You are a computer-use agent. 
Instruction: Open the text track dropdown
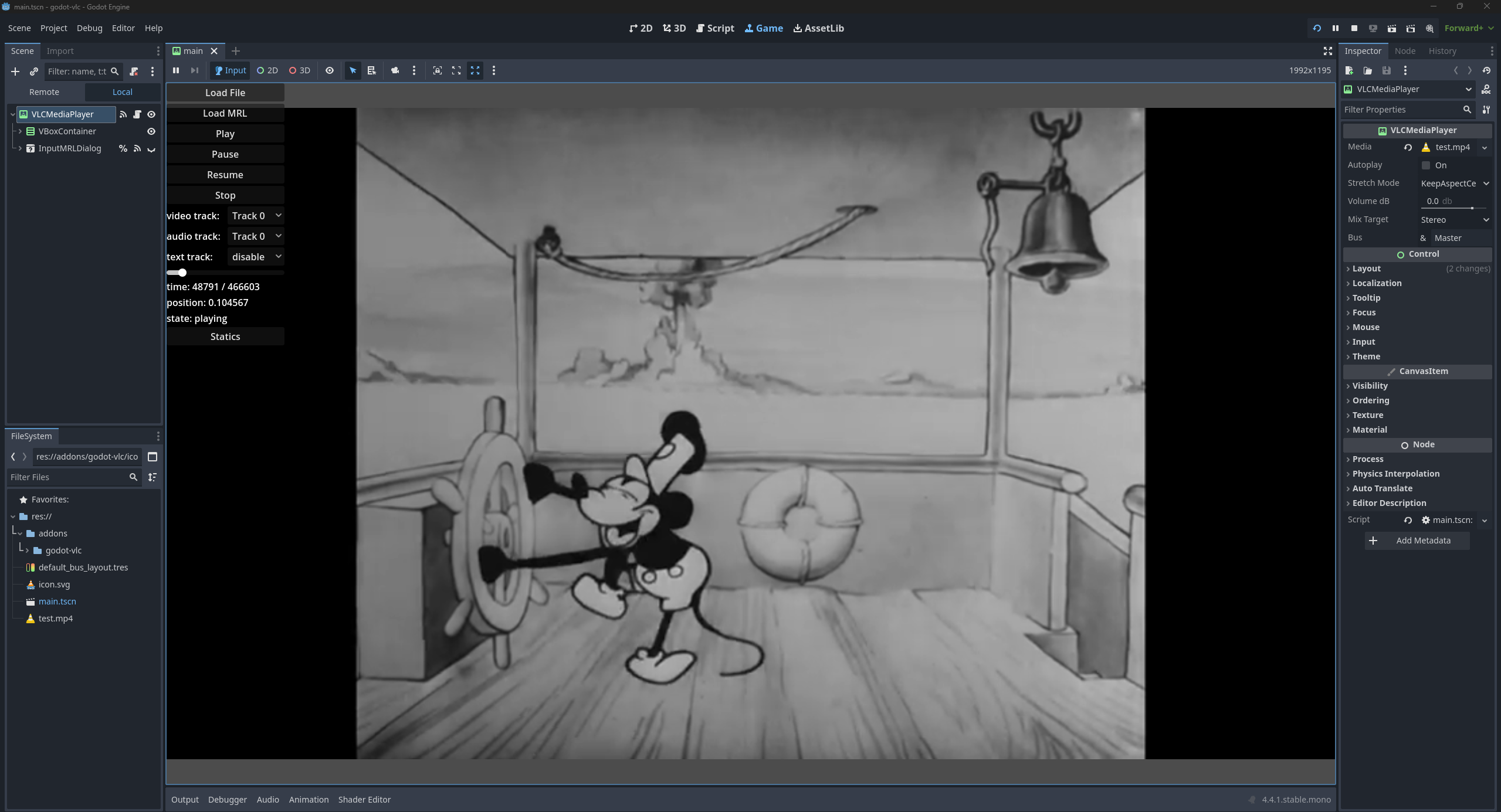[x=256, y=257]
